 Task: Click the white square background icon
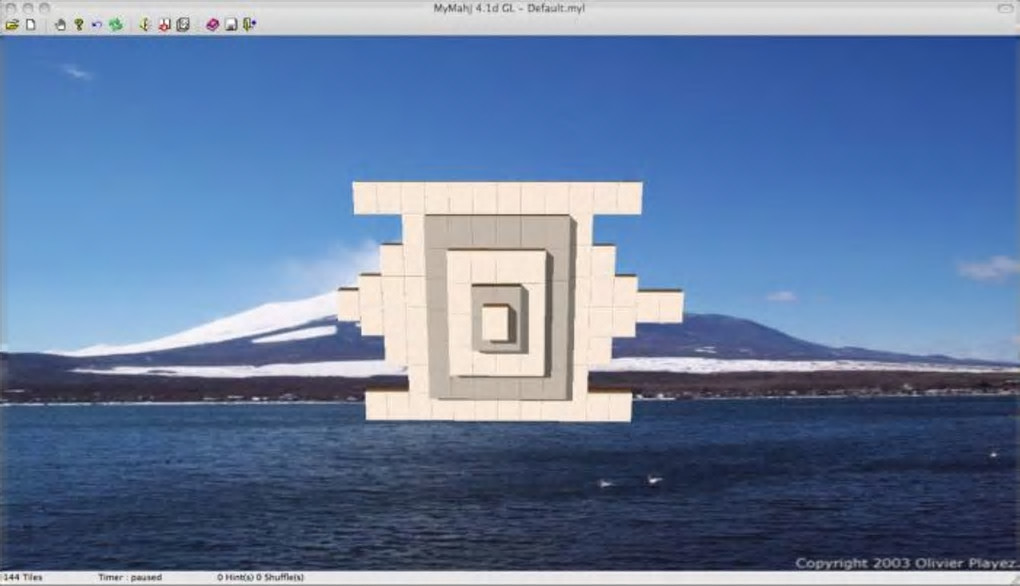coord(231,25)
